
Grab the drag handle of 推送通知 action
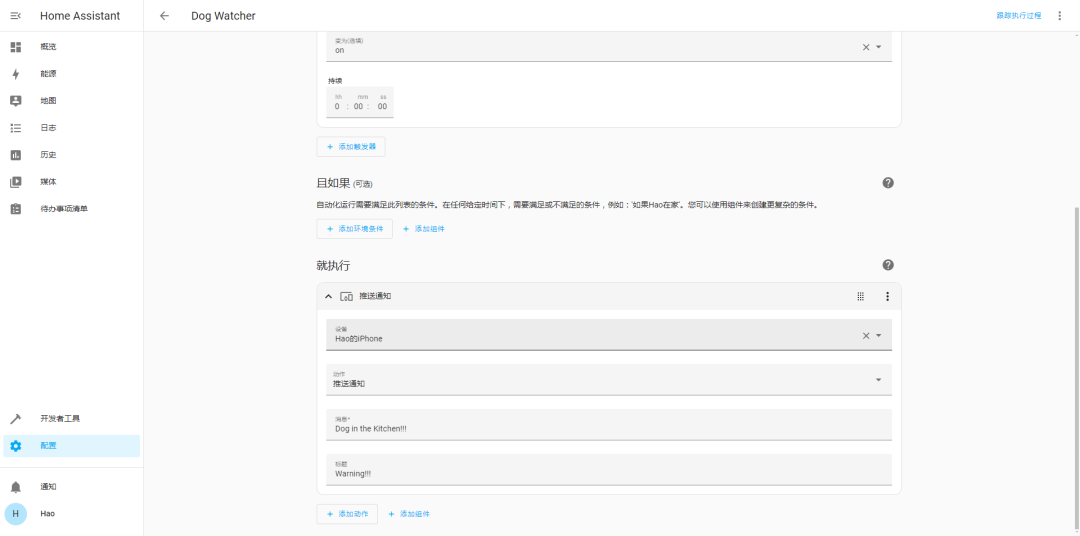(x=860, y=296)
